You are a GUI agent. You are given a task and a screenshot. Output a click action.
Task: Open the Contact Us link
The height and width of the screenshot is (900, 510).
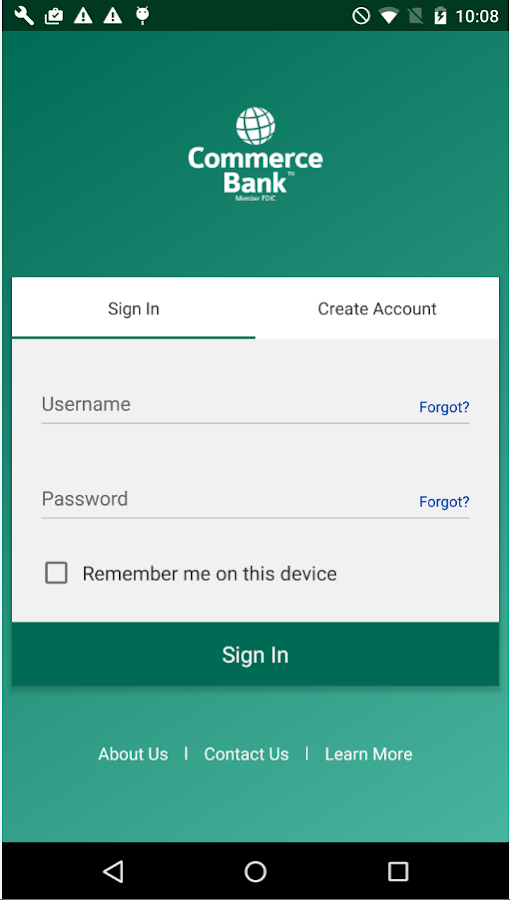pos(246,754)
